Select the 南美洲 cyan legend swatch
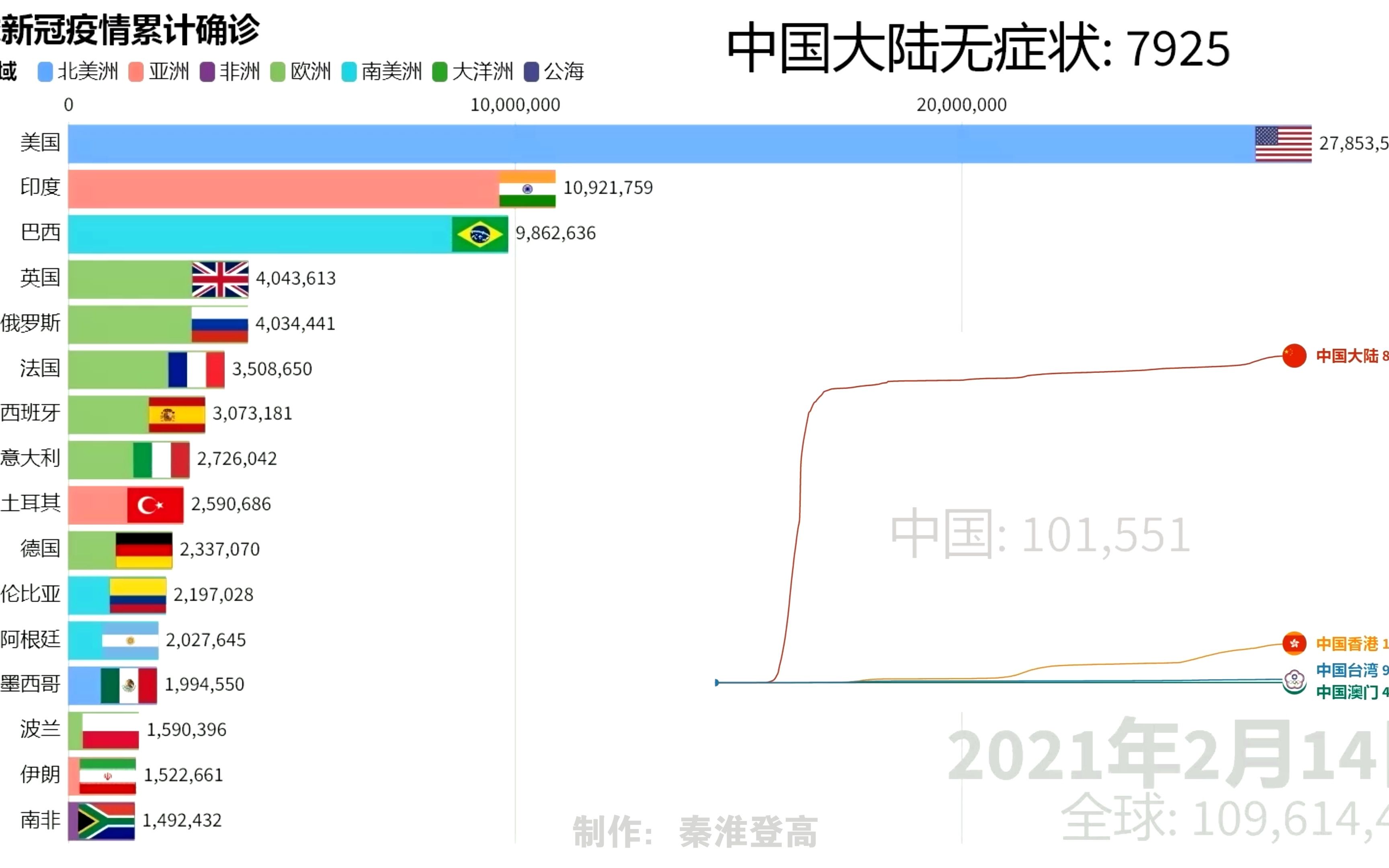This screenshot has width=1389, height=868. click(x=349, y=72)
